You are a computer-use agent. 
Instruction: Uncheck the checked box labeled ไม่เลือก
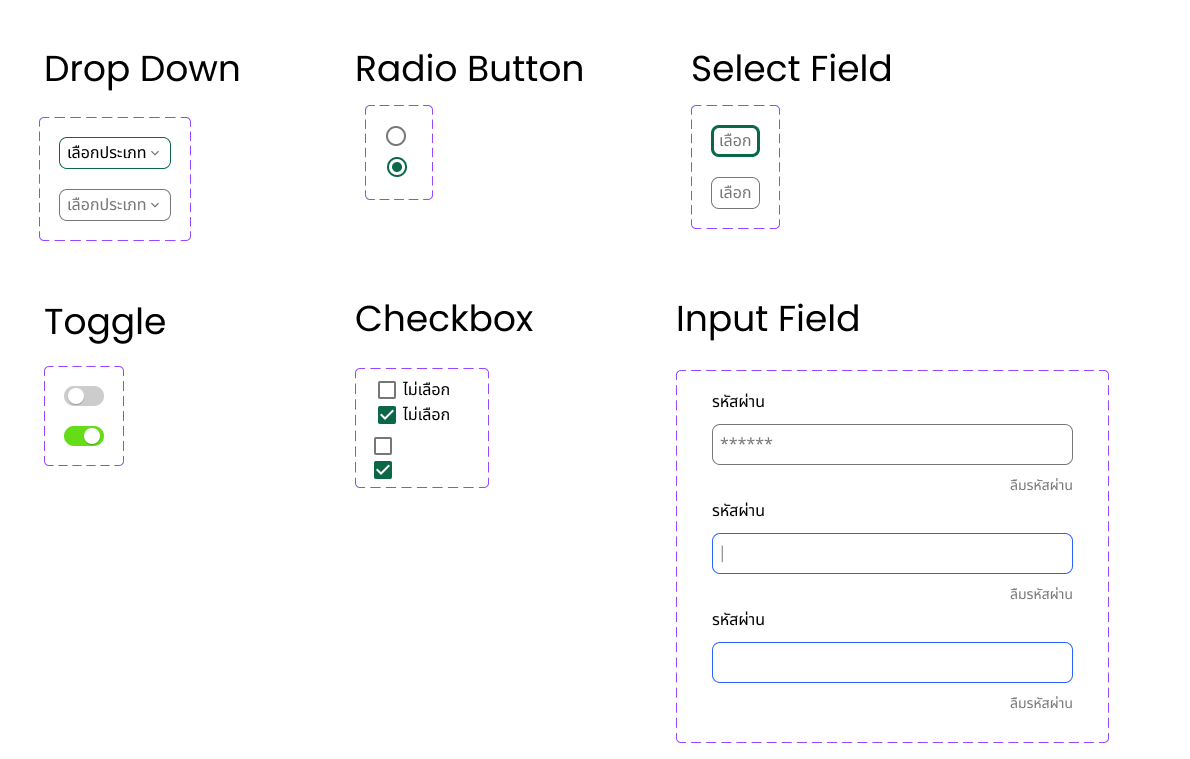pos(387,415)
